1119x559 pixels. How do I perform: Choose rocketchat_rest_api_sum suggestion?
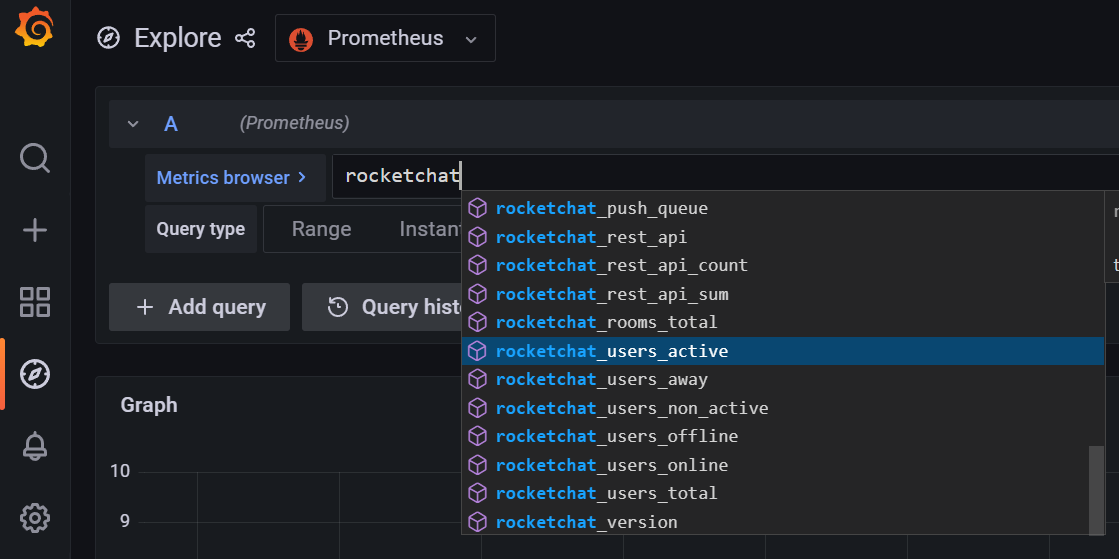[x=783, y=294]
